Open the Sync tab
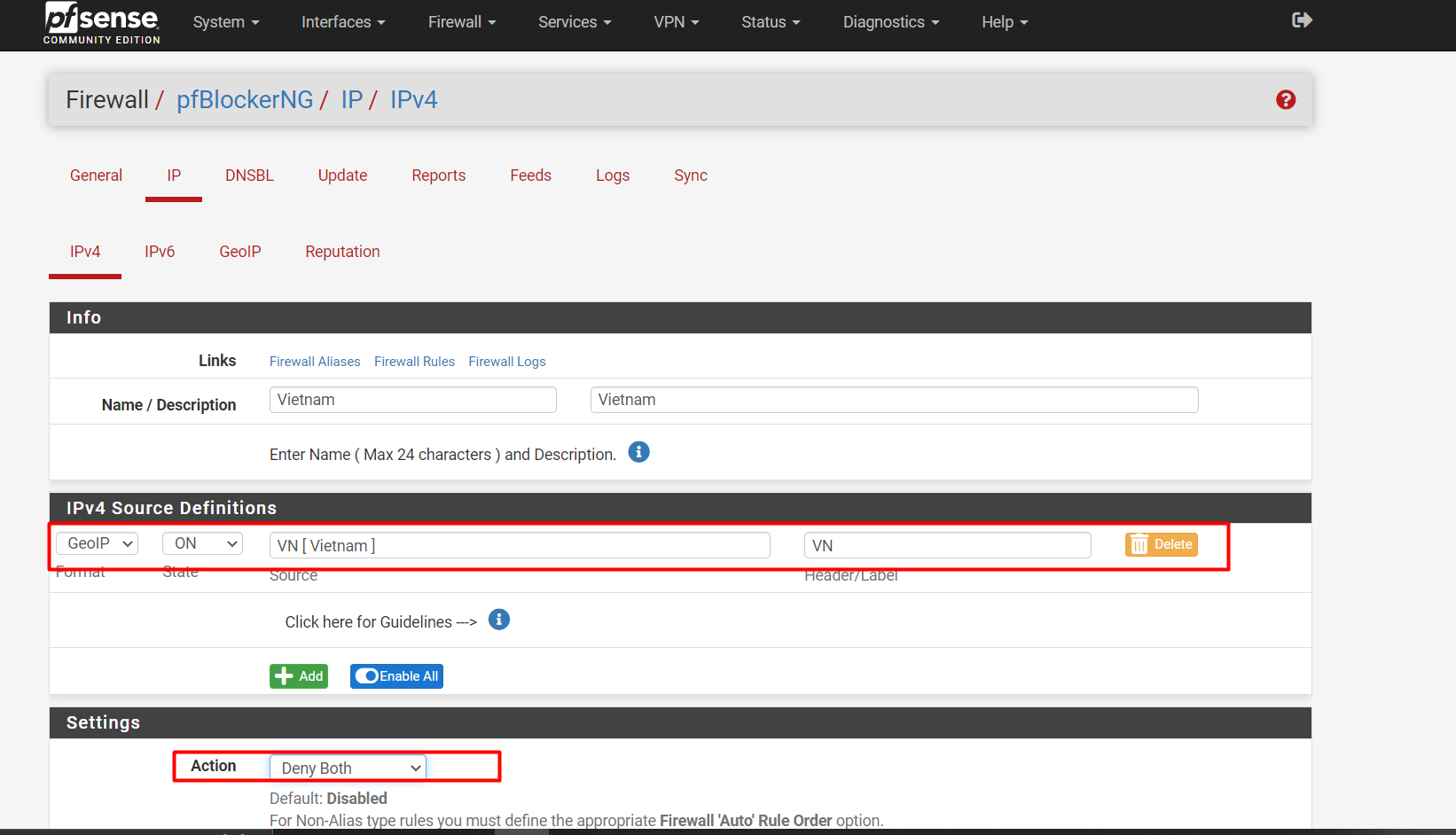 (x=691, y=176)
